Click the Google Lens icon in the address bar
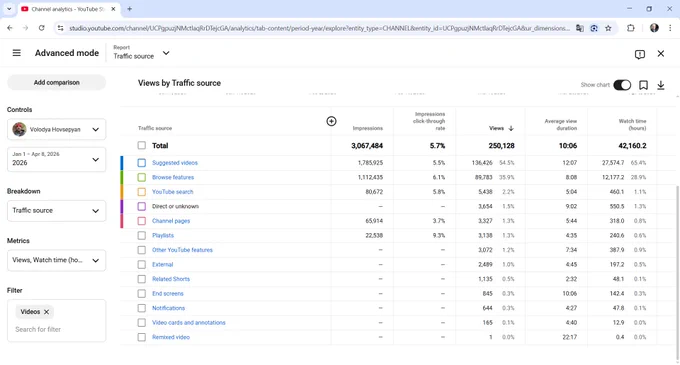This screenshot has width=680, height=365. point(594,28)
